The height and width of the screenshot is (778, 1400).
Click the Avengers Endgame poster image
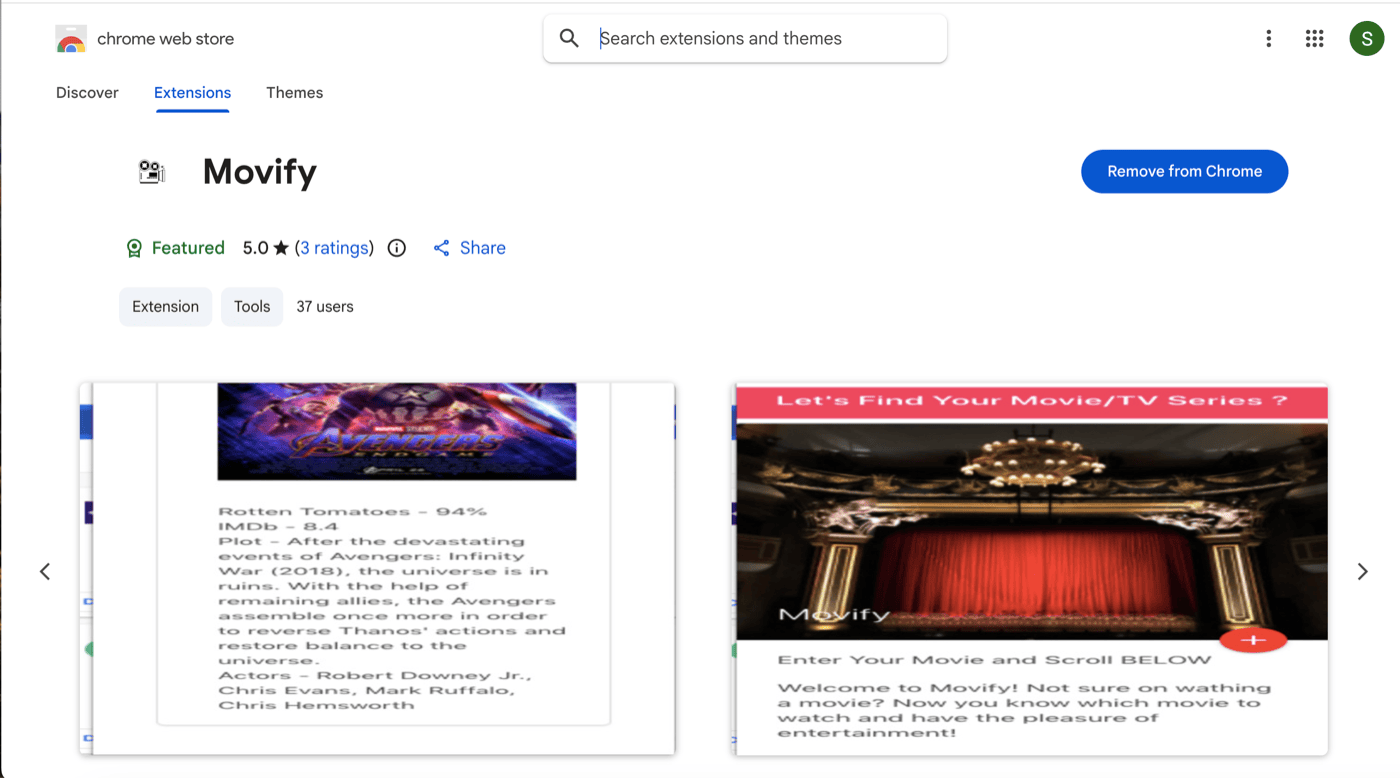[x=397, y=431]
